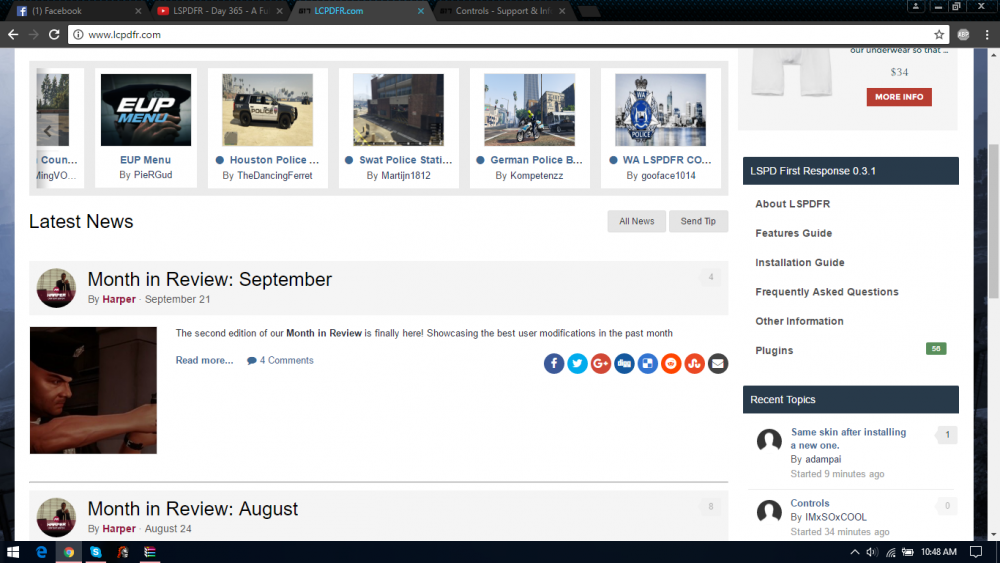Image resolution: width=1000 pixels, height=563 pixels.
Task: Open Skype from taskbar
Action: pyautogui.click(x=96, y=552)
